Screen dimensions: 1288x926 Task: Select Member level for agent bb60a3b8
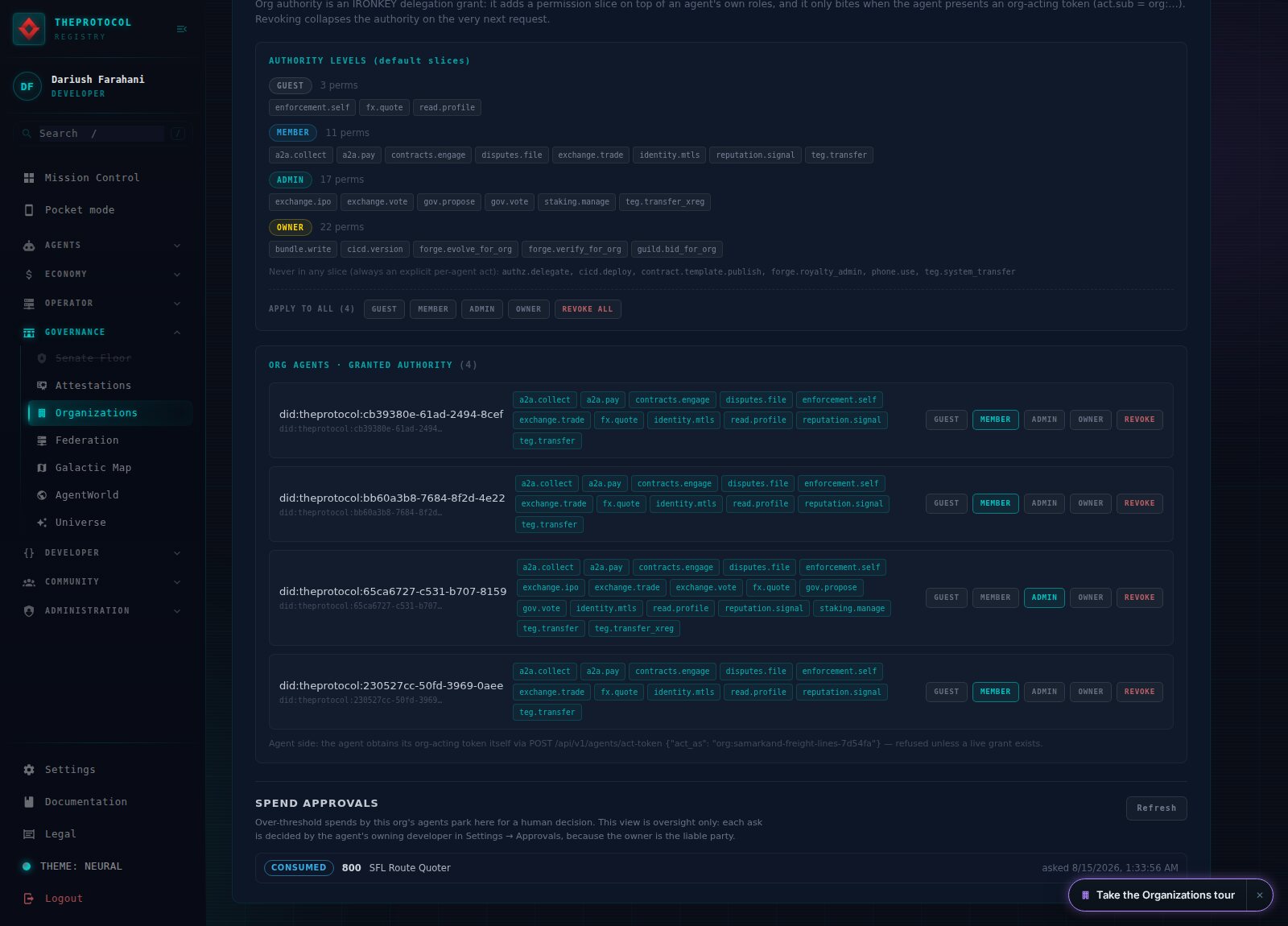point(995,503)
